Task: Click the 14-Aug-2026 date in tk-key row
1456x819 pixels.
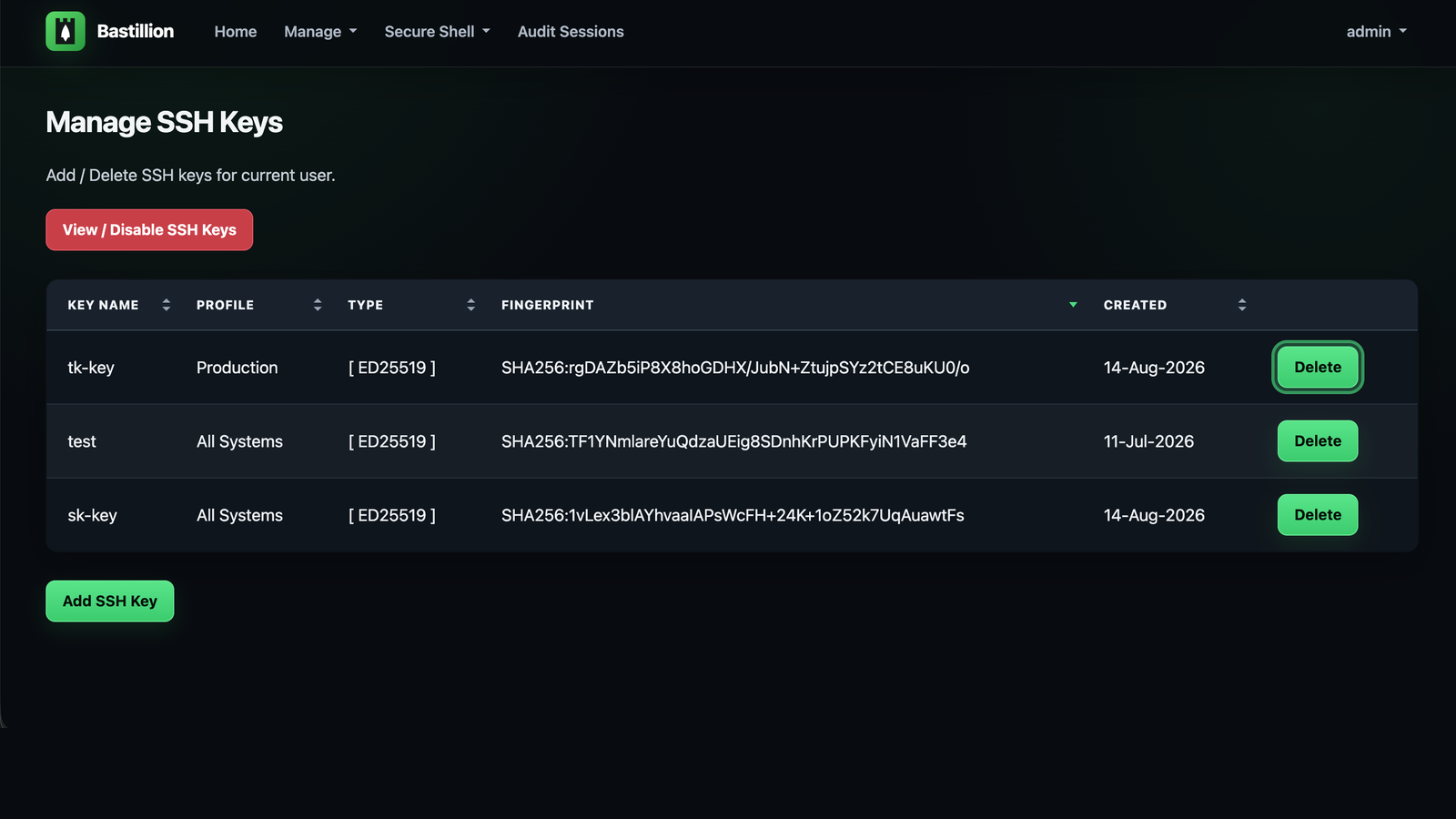Action: [1154, 368]
